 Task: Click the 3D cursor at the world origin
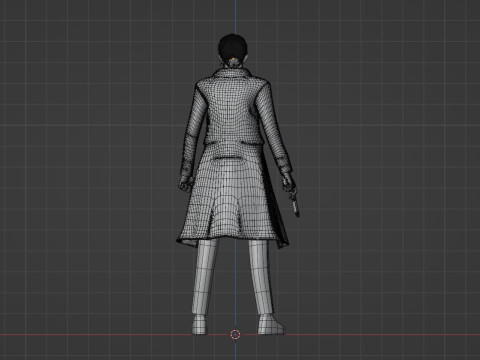pos(235,334)
